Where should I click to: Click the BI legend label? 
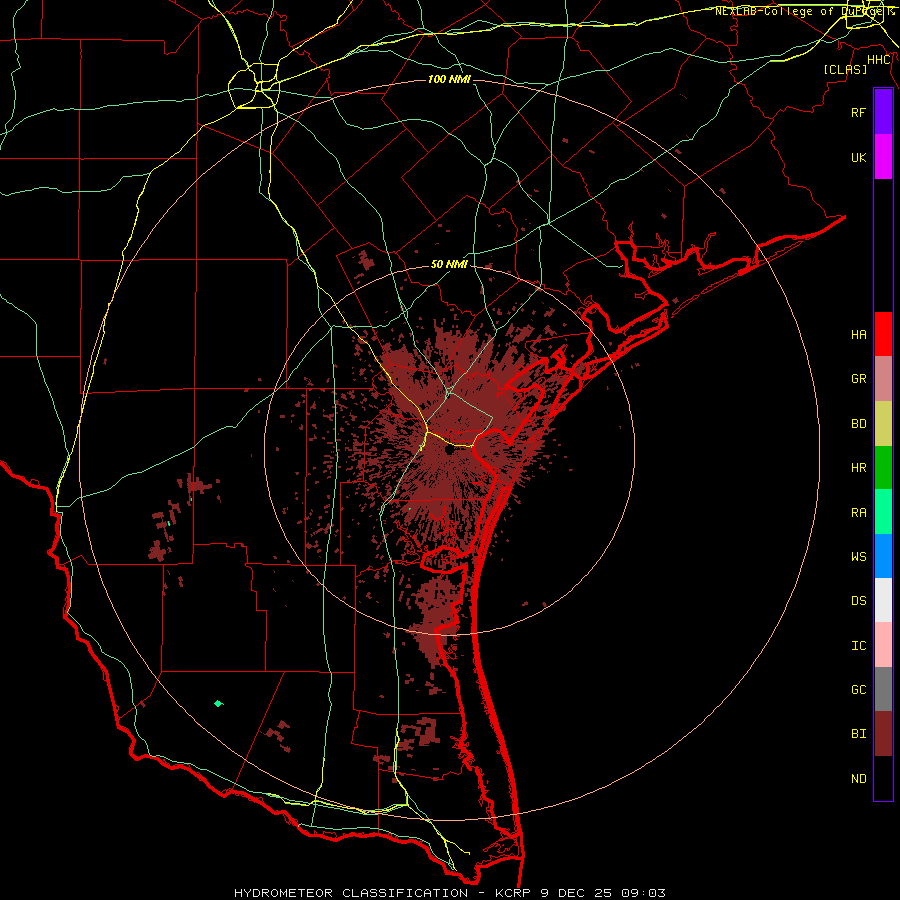[858, 734]
